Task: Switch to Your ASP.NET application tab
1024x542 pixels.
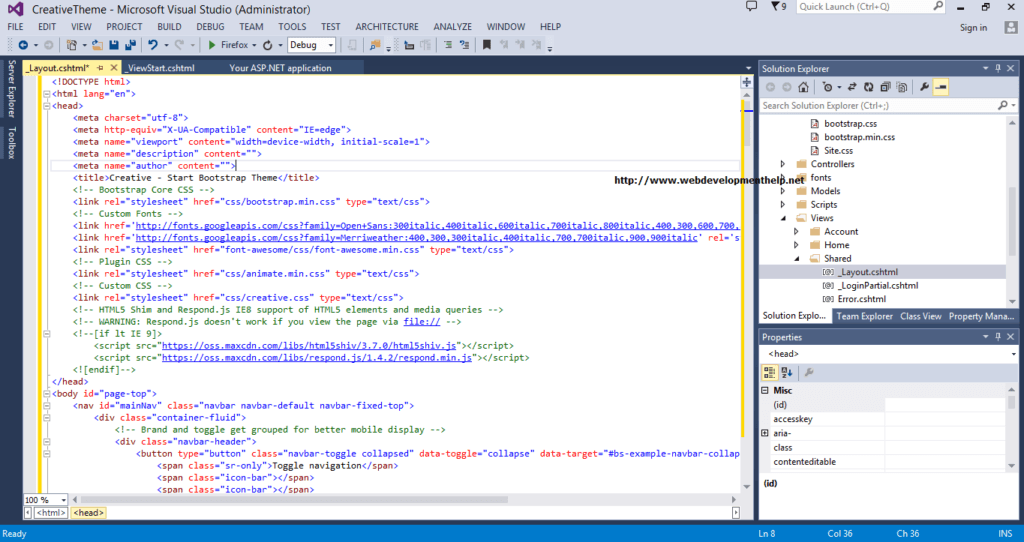Action: 280,68
